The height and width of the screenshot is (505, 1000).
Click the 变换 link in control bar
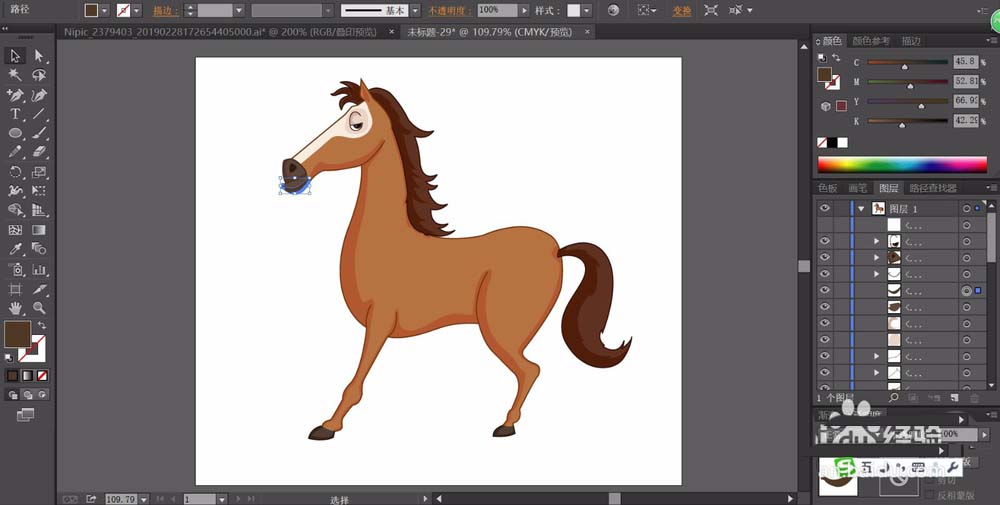[x=681, y=11]
